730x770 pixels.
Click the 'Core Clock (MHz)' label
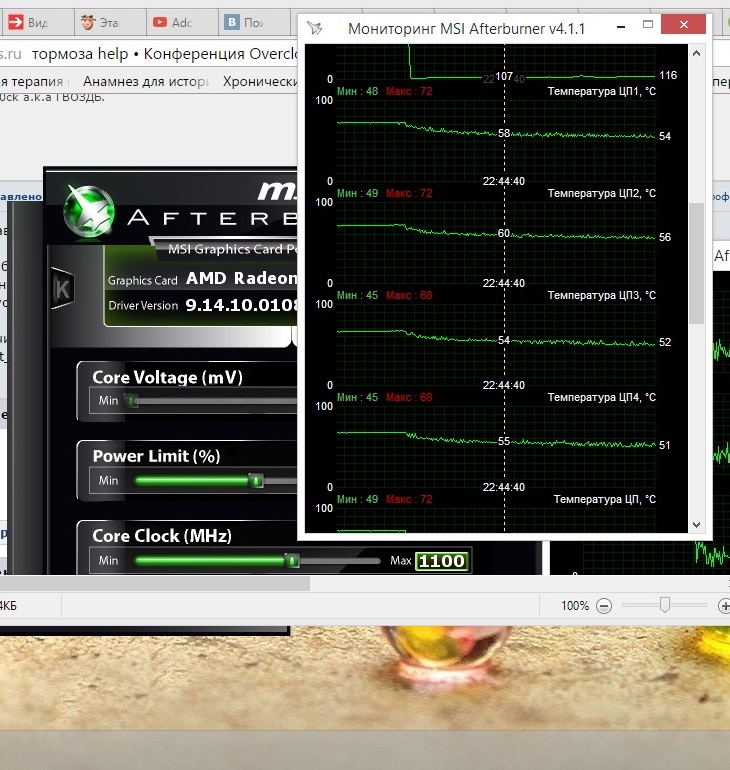pos(162,536)
